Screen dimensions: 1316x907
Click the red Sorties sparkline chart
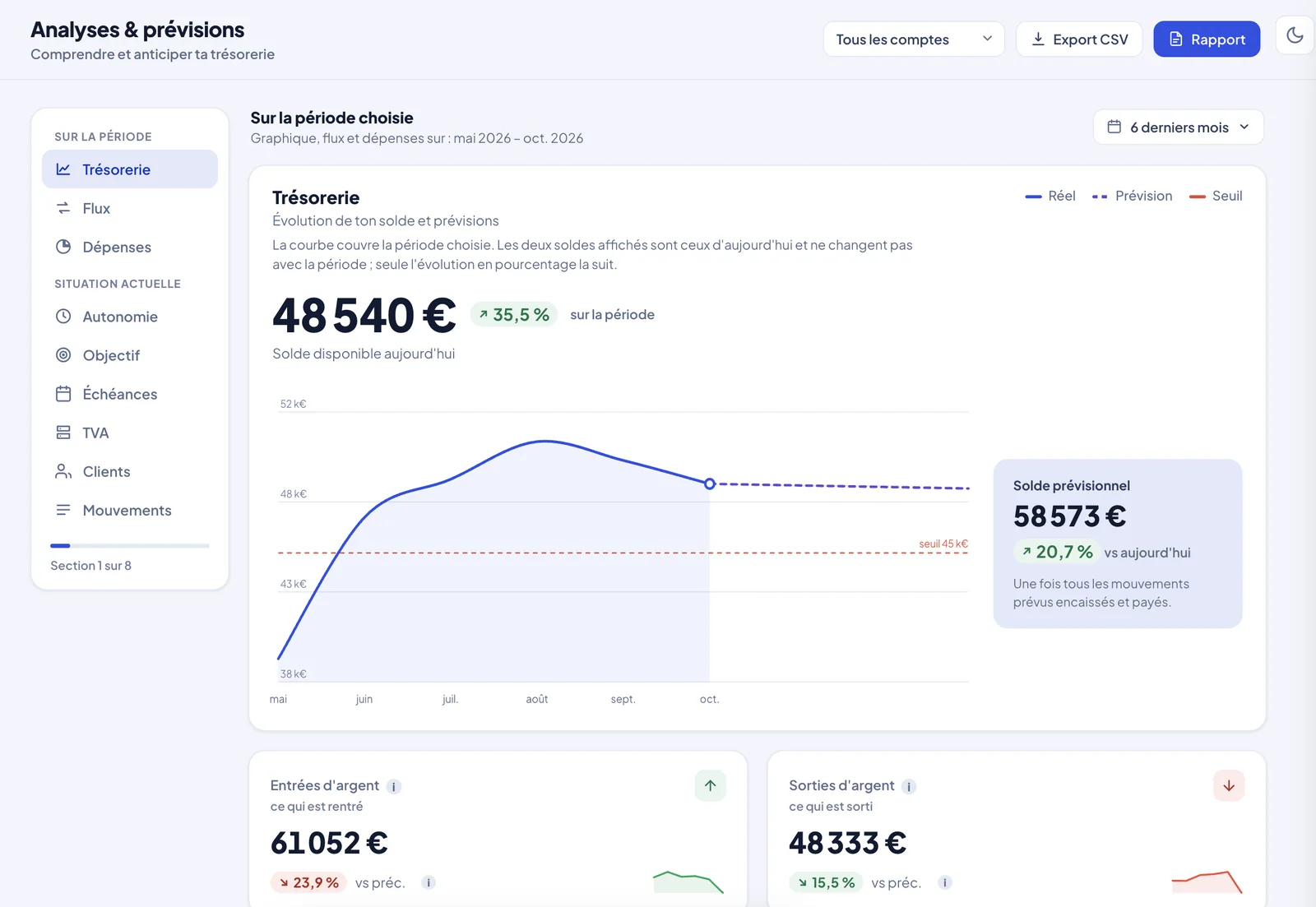pyautogui.click(x=1207, y=882)
